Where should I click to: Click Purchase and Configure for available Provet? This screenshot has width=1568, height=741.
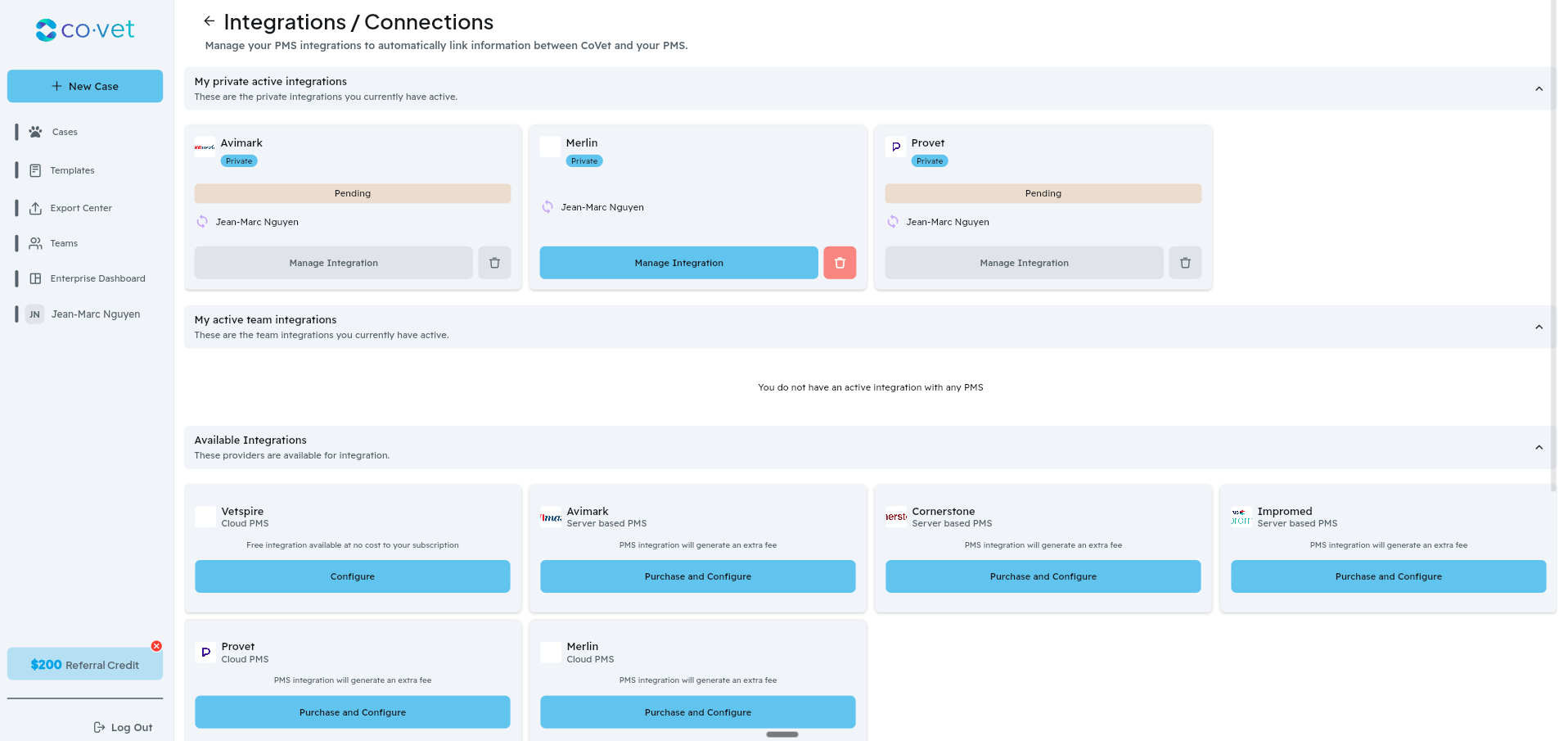click(x=353, y=712)
